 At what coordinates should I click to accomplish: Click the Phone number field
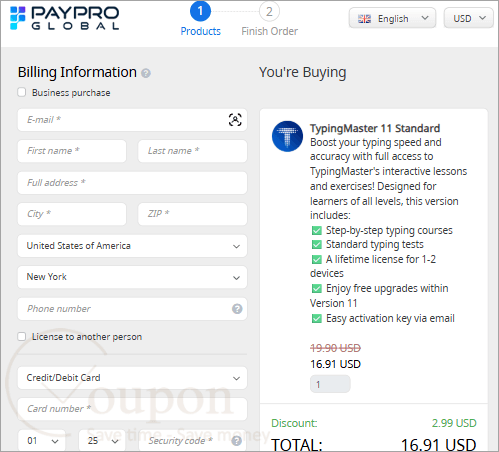[x=132, y=309]
